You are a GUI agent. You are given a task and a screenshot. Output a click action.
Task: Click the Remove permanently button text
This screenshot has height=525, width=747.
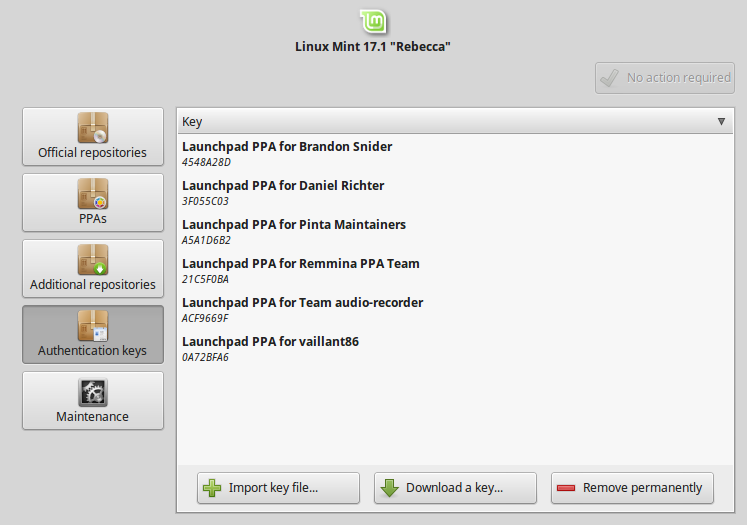pyautogui.click(x=642, y=488)
